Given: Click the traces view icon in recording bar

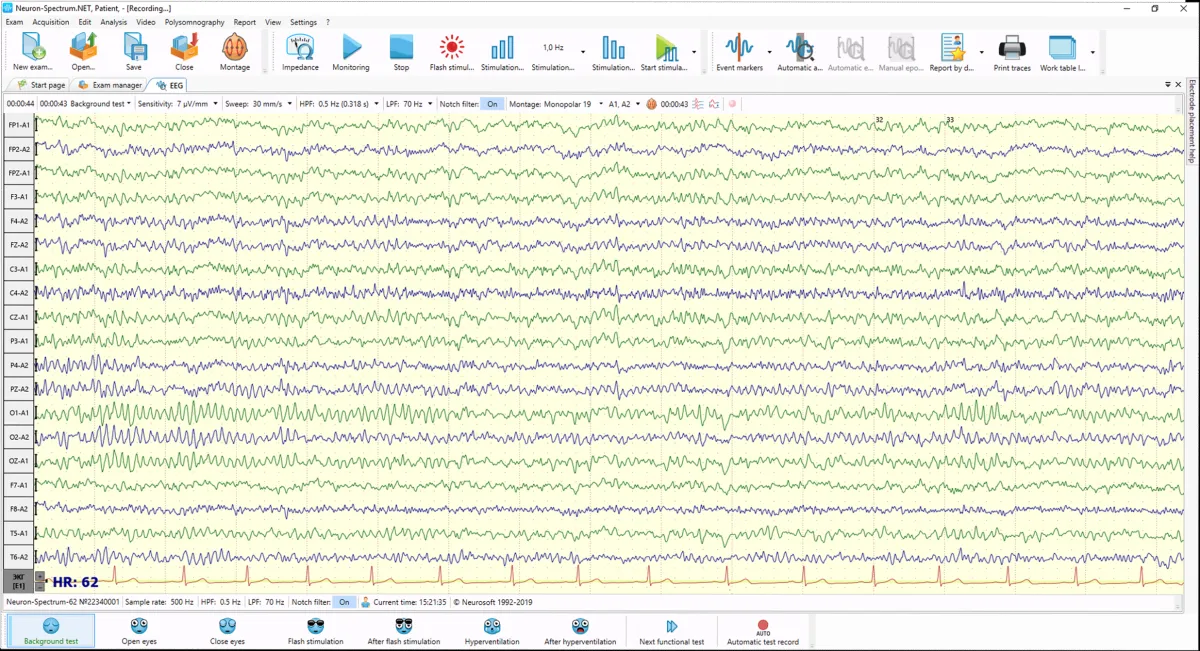Looking at the screenshot, I should click(697, 103).
